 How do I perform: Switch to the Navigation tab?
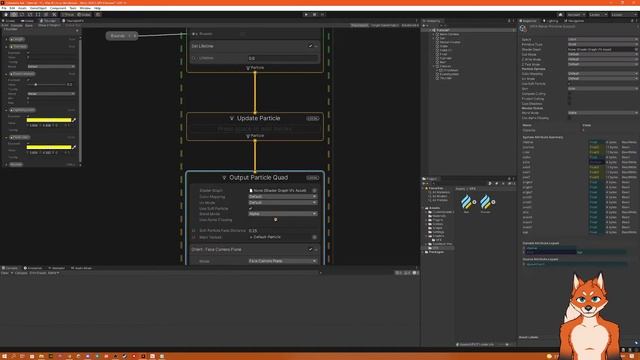coord(574,21)
